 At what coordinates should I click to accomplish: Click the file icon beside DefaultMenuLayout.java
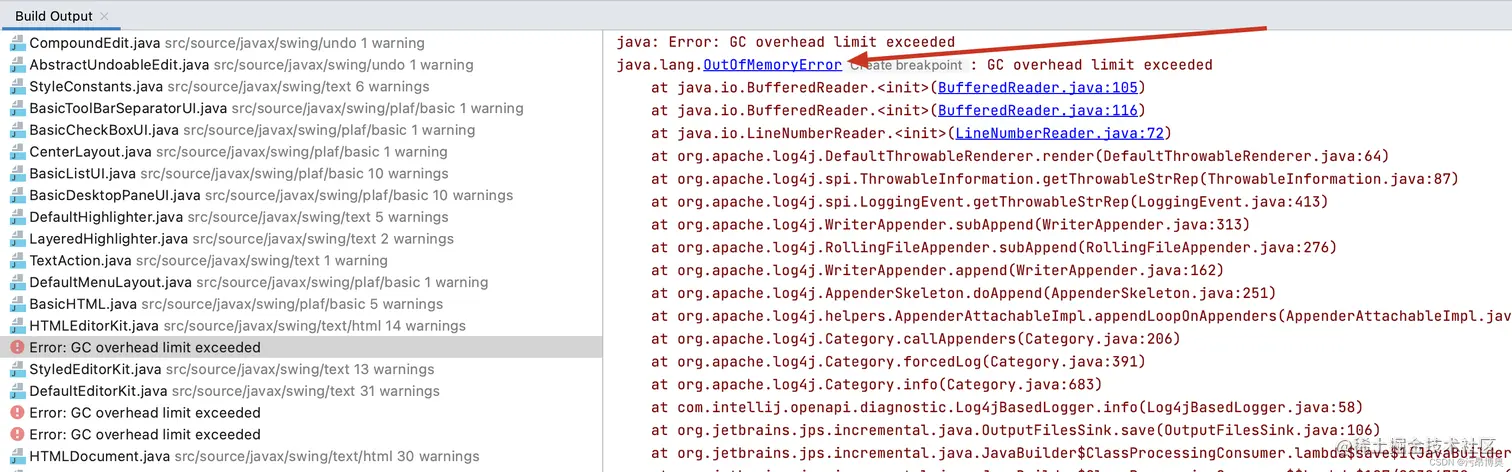[17, 282]
